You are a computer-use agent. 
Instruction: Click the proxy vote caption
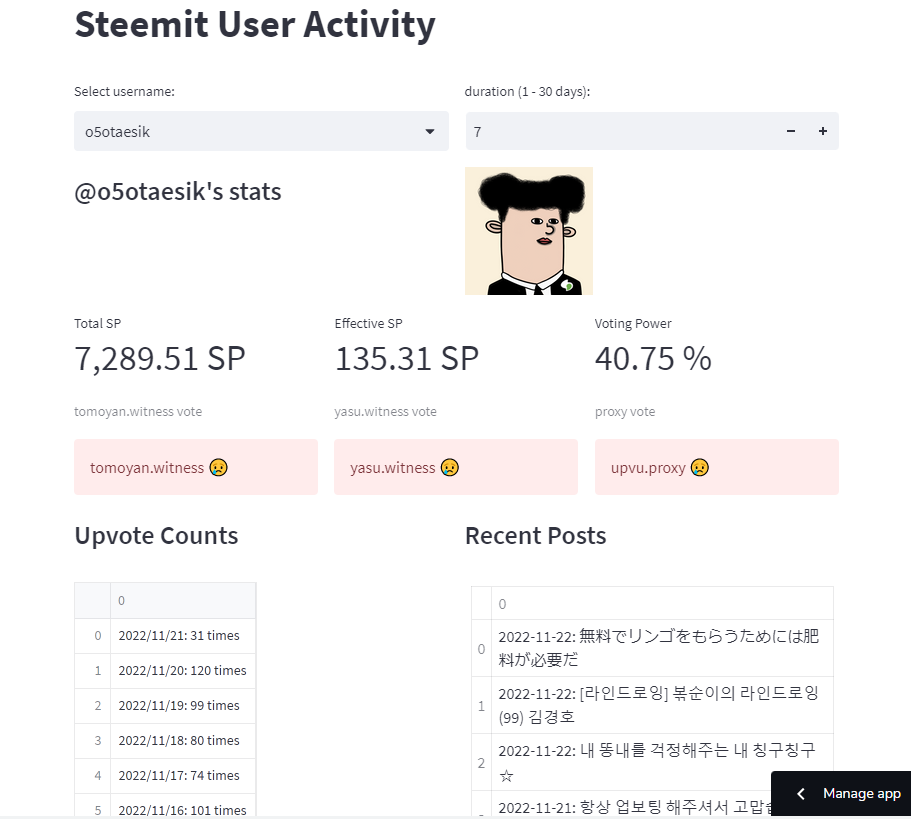[x=625, y=412]
